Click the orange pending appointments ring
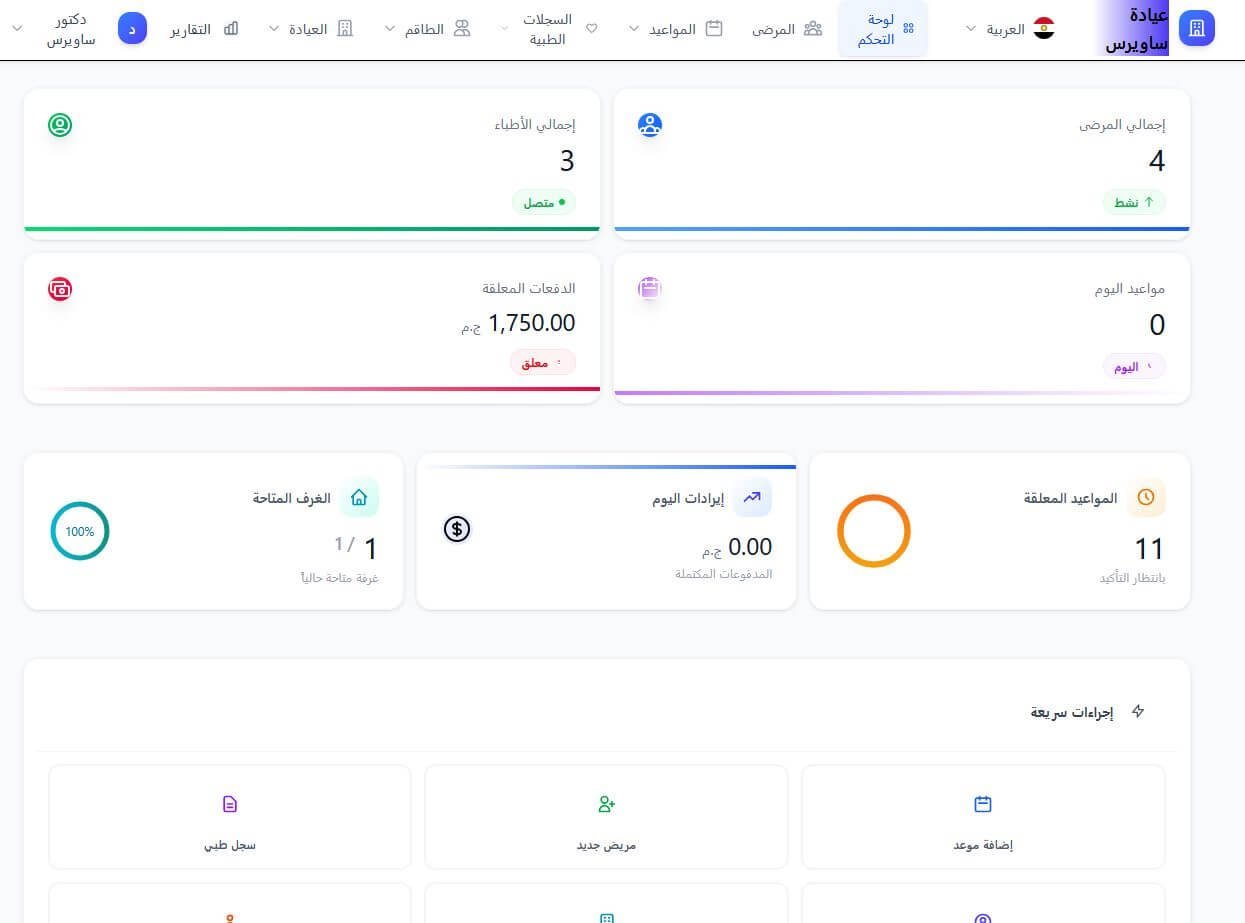This screenshot has height=923, width=1245. coord(874,531)
